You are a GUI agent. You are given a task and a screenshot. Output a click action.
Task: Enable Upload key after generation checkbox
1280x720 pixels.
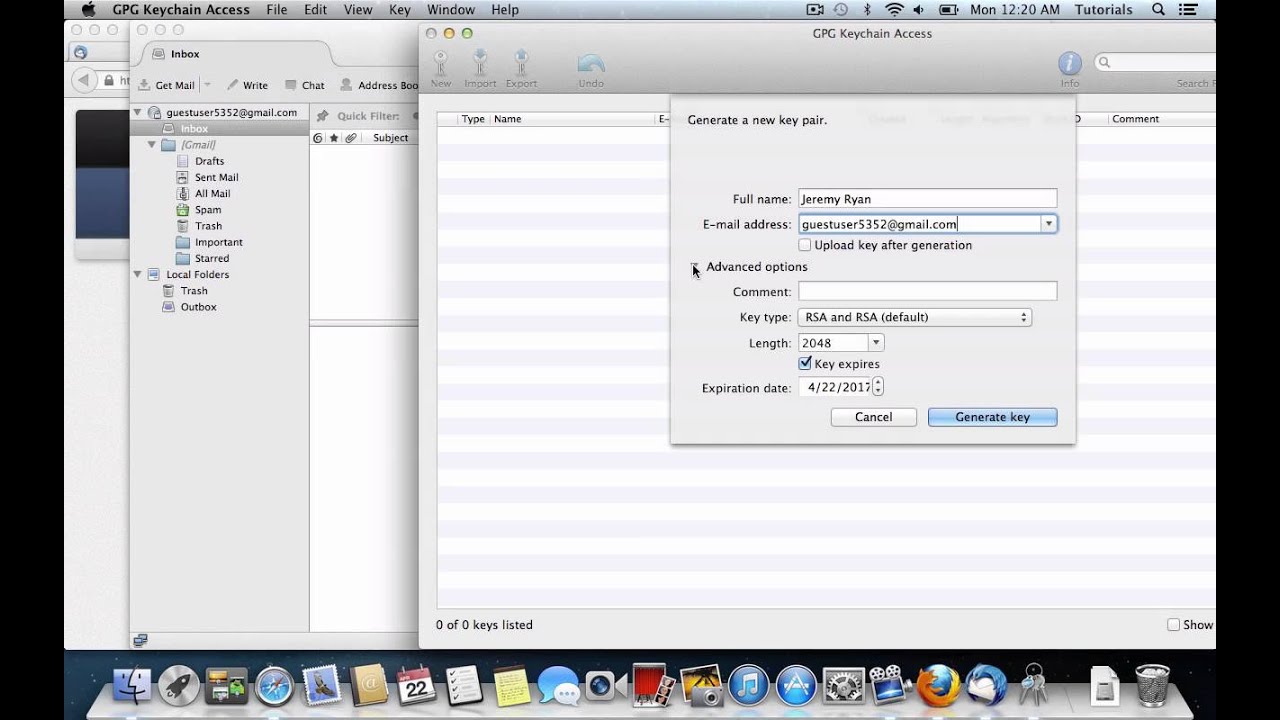coord(805,245)
